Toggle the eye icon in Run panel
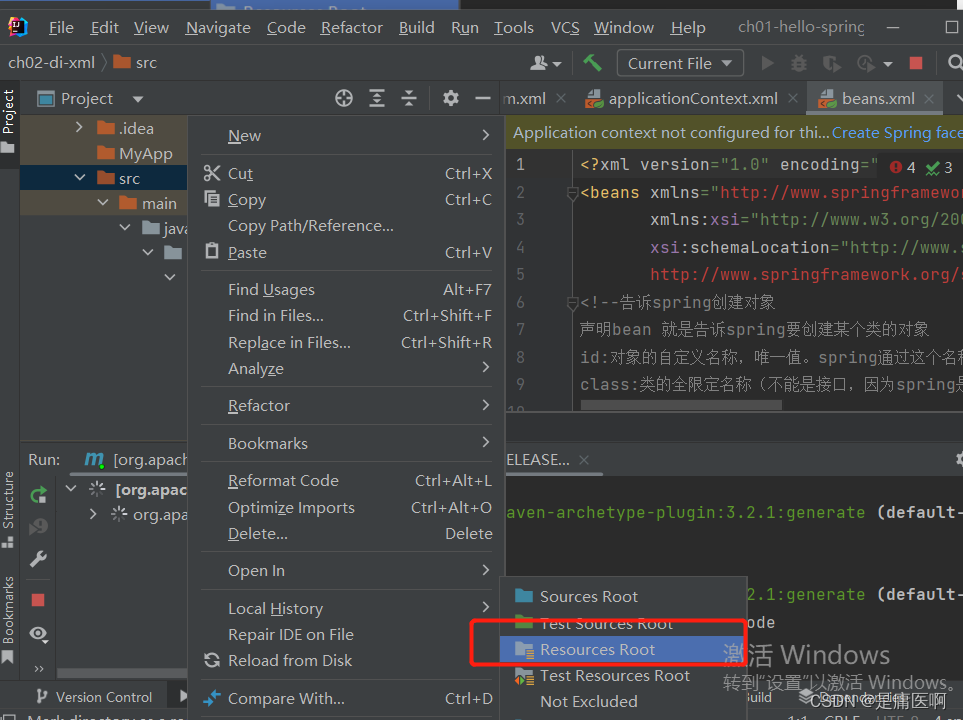Image resolution: width=963 pixels, height=720 pixels. pos(38,633)
